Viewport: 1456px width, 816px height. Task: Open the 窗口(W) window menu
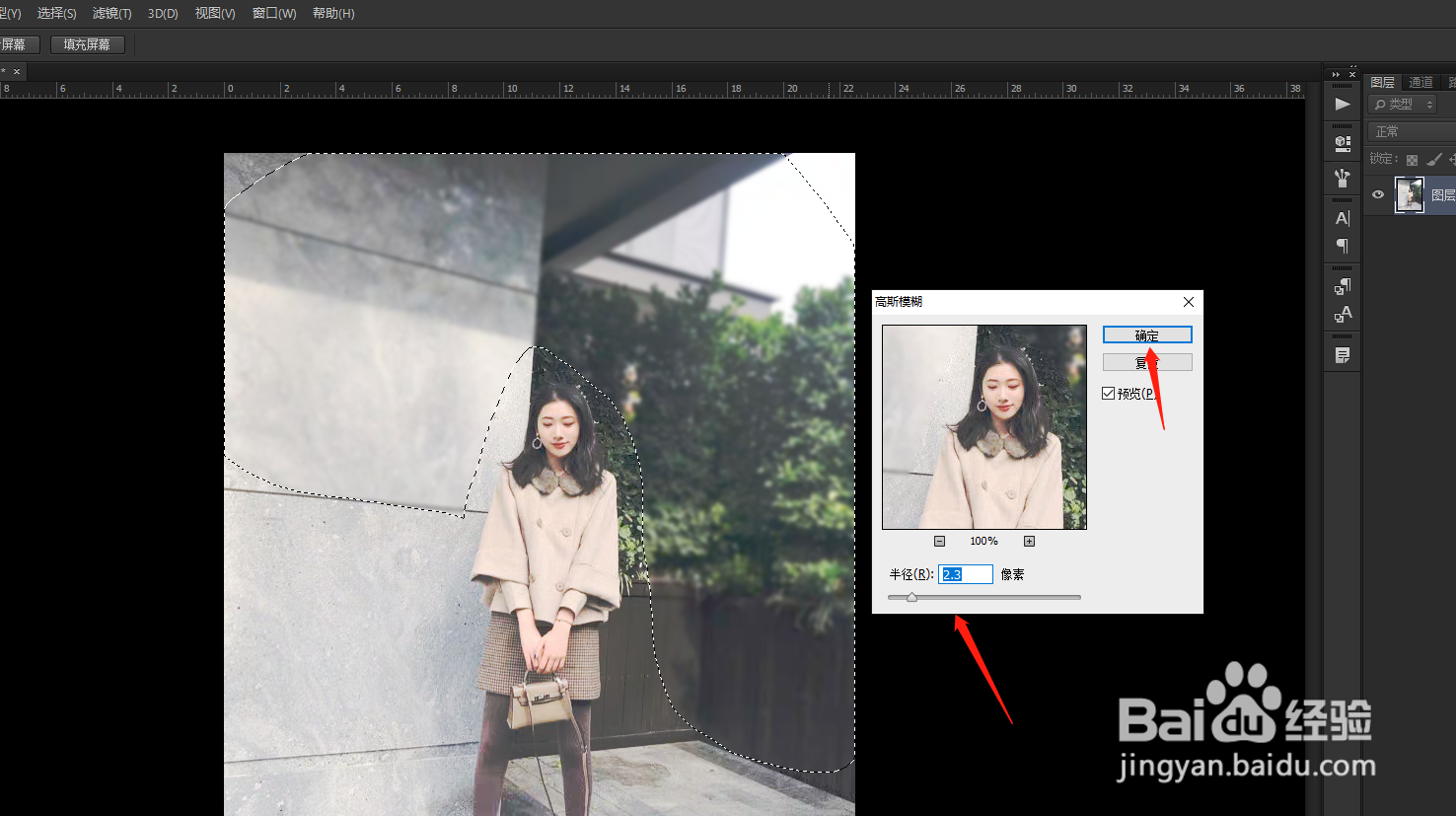click(274, 14)
